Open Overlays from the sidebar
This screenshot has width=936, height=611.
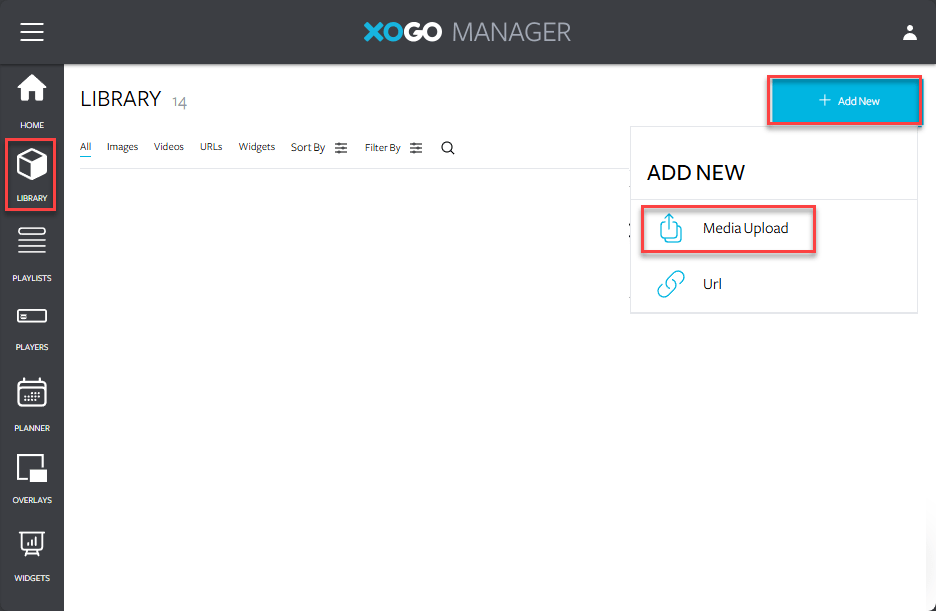(32, 477)
